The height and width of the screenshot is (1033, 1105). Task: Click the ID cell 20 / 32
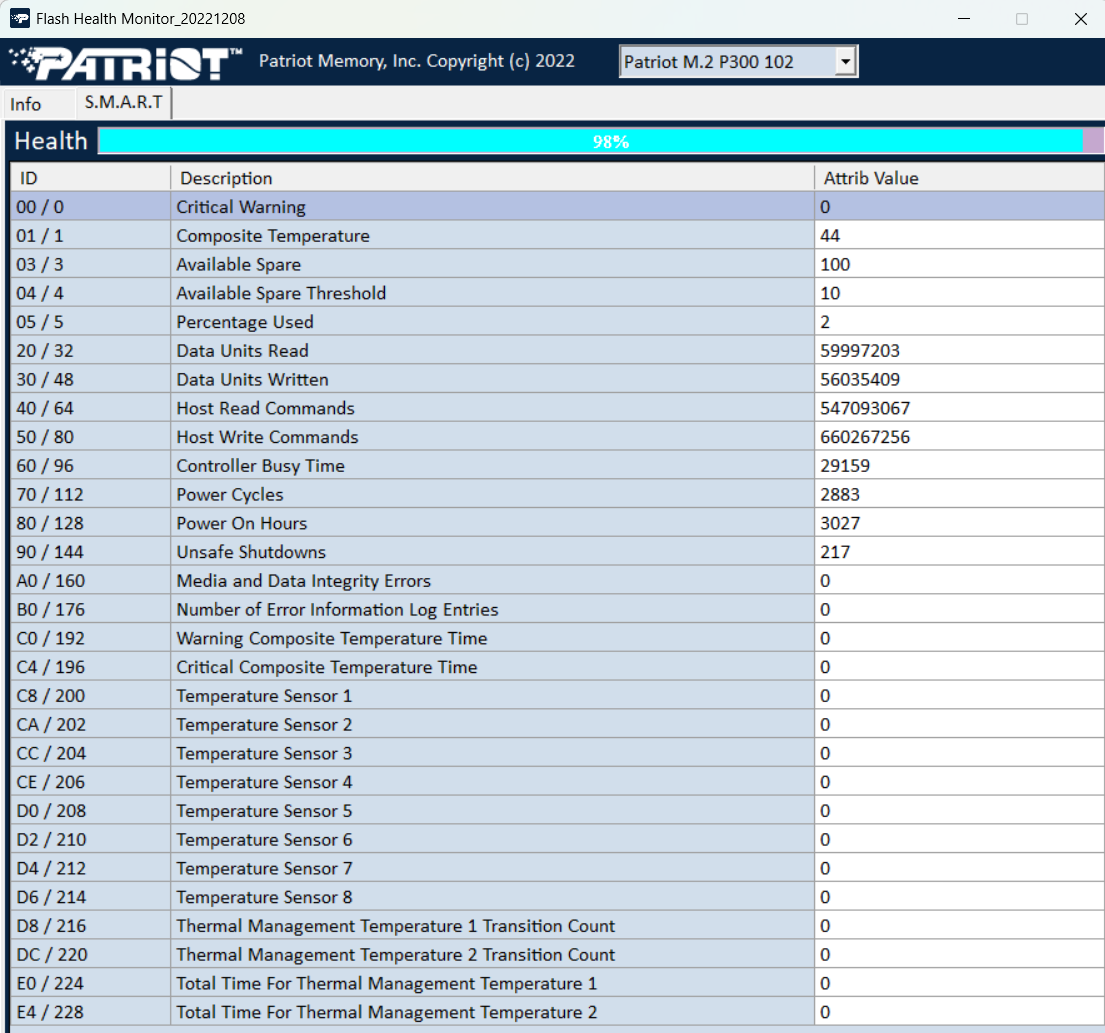click(90, 351)
